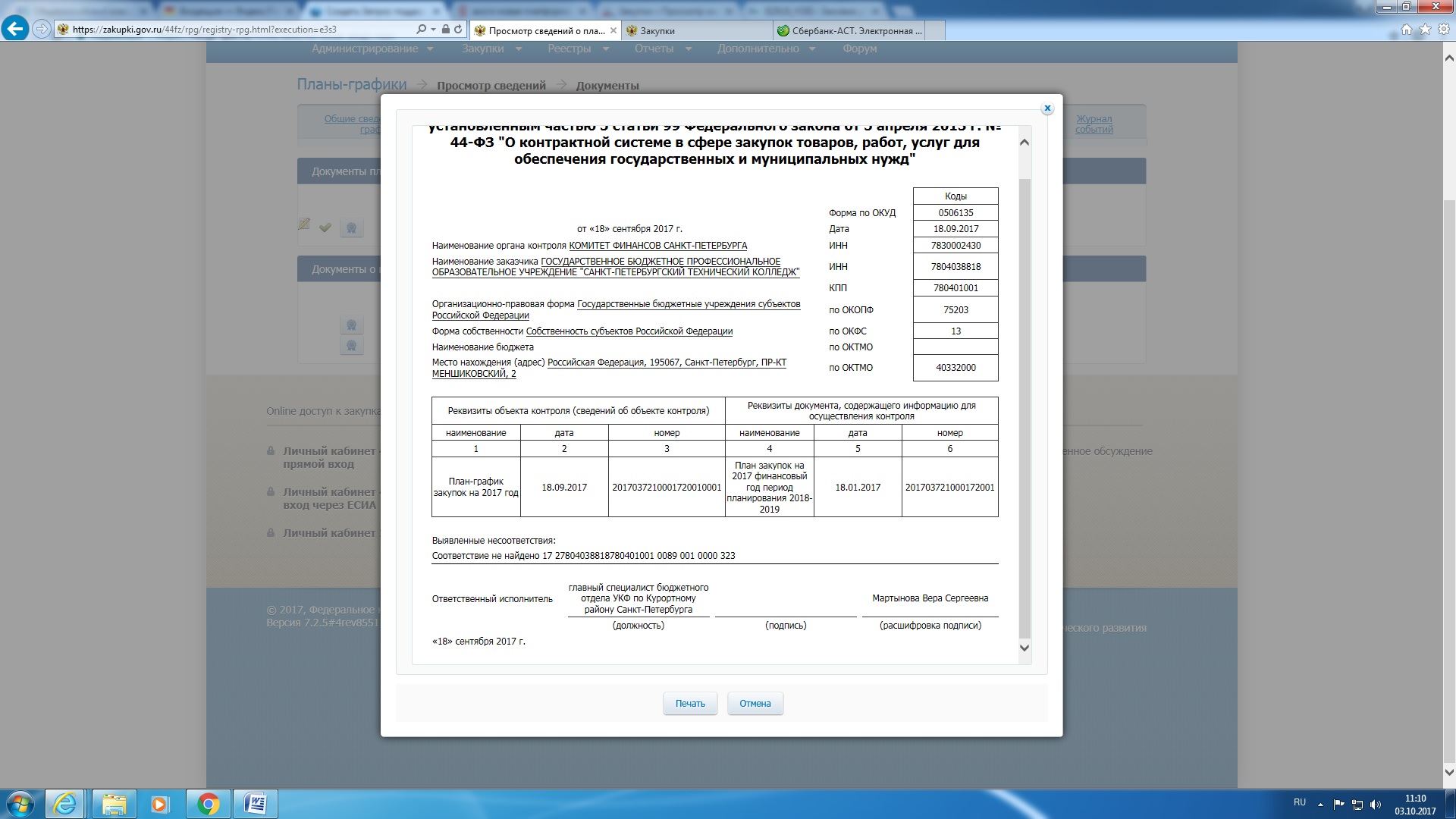Click Личный кабинет вход через ЕСИА link
The height and width of the screenshot is (819, 1456).
pyautogui.click(x=329, y=498)
